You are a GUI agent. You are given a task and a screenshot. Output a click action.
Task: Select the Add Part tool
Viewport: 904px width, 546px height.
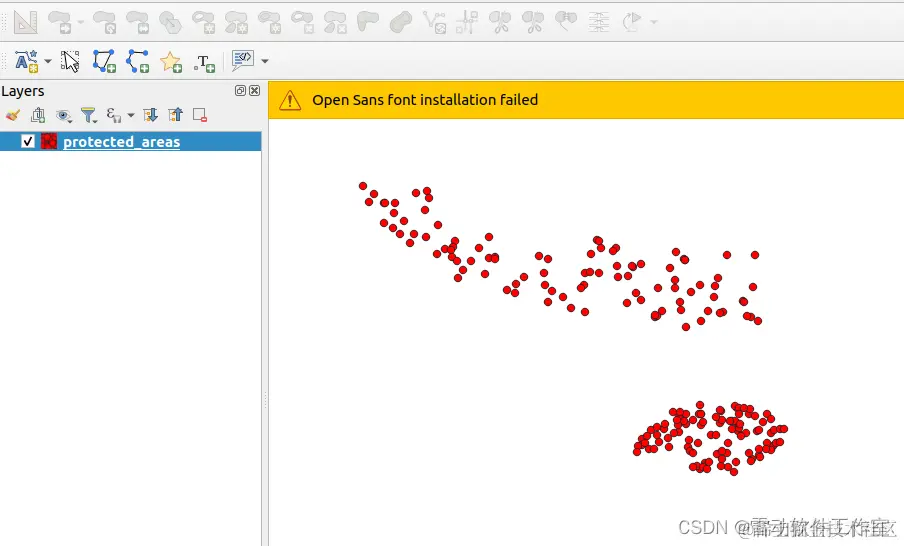[236, 22]
